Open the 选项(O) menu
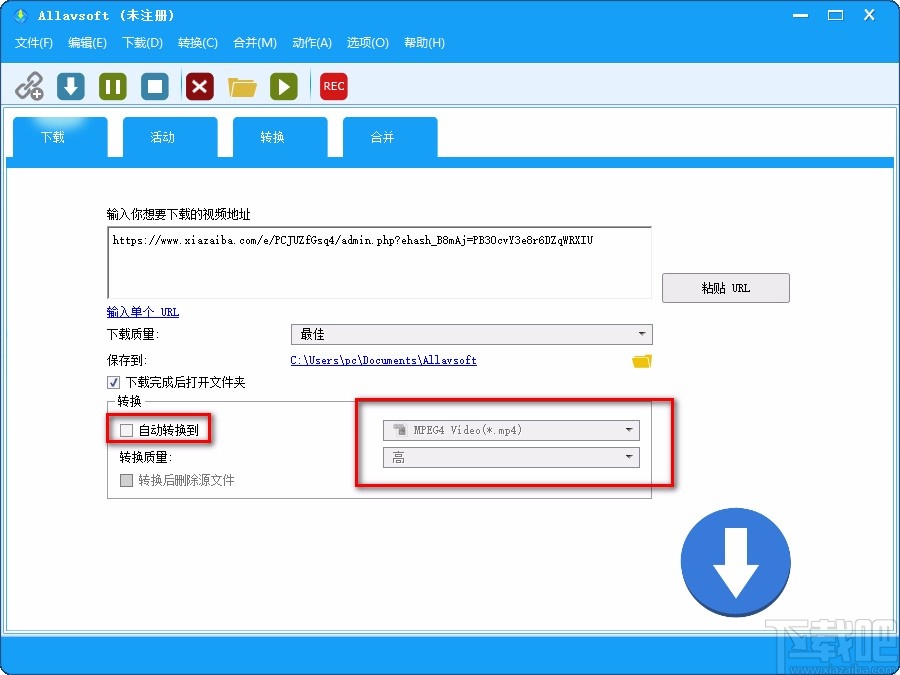900x675 pixels. coord(366,43)
